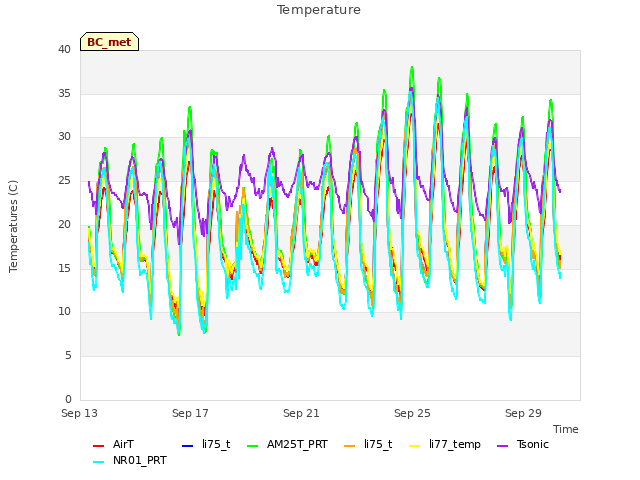Screen dimensions: 640x480
Task: Click the 35 y-axis tick label
Action: (x=64, y=93)
